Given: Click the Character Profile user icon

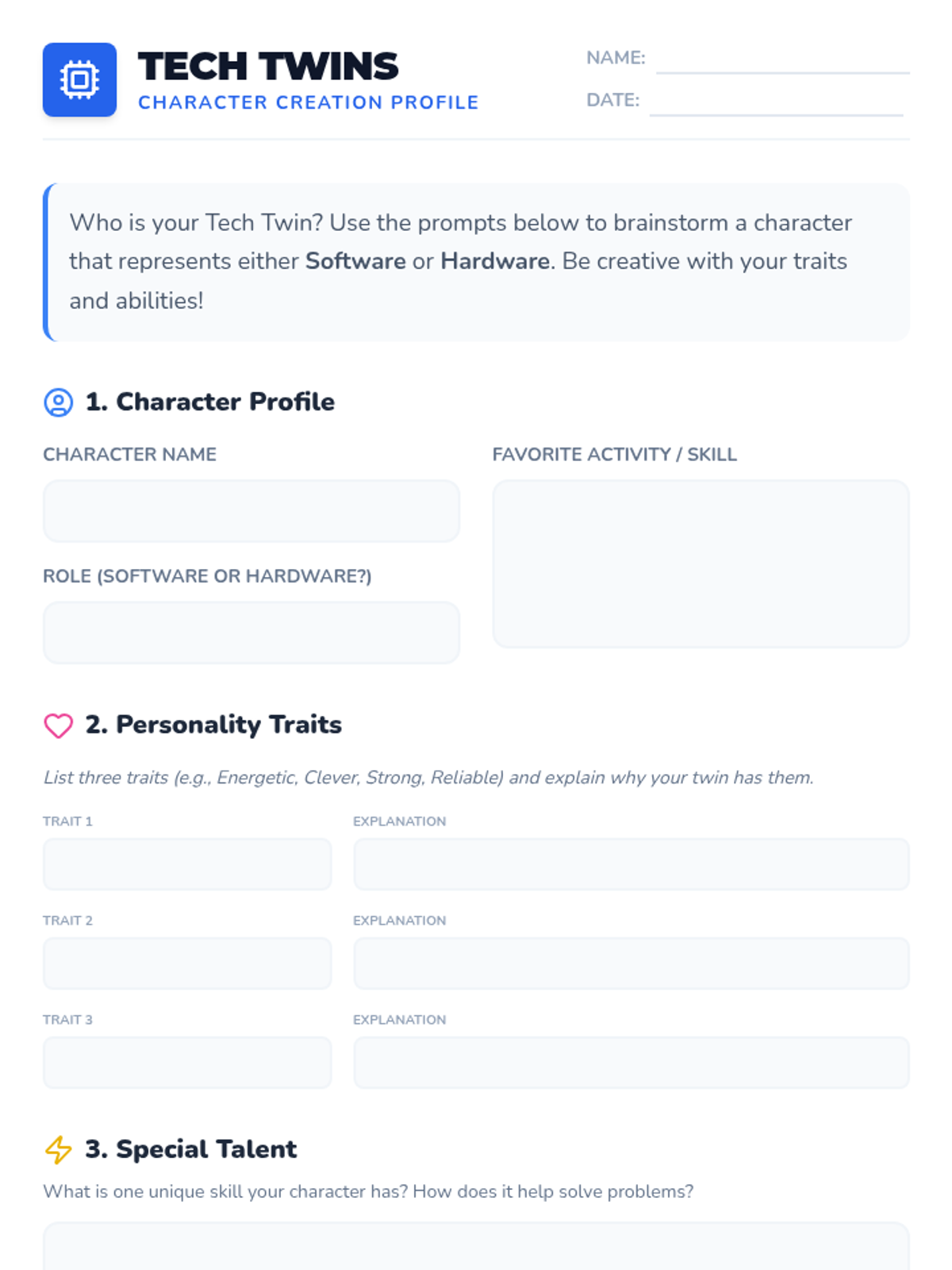Looking at the screenshot, I should pos(58,402).
